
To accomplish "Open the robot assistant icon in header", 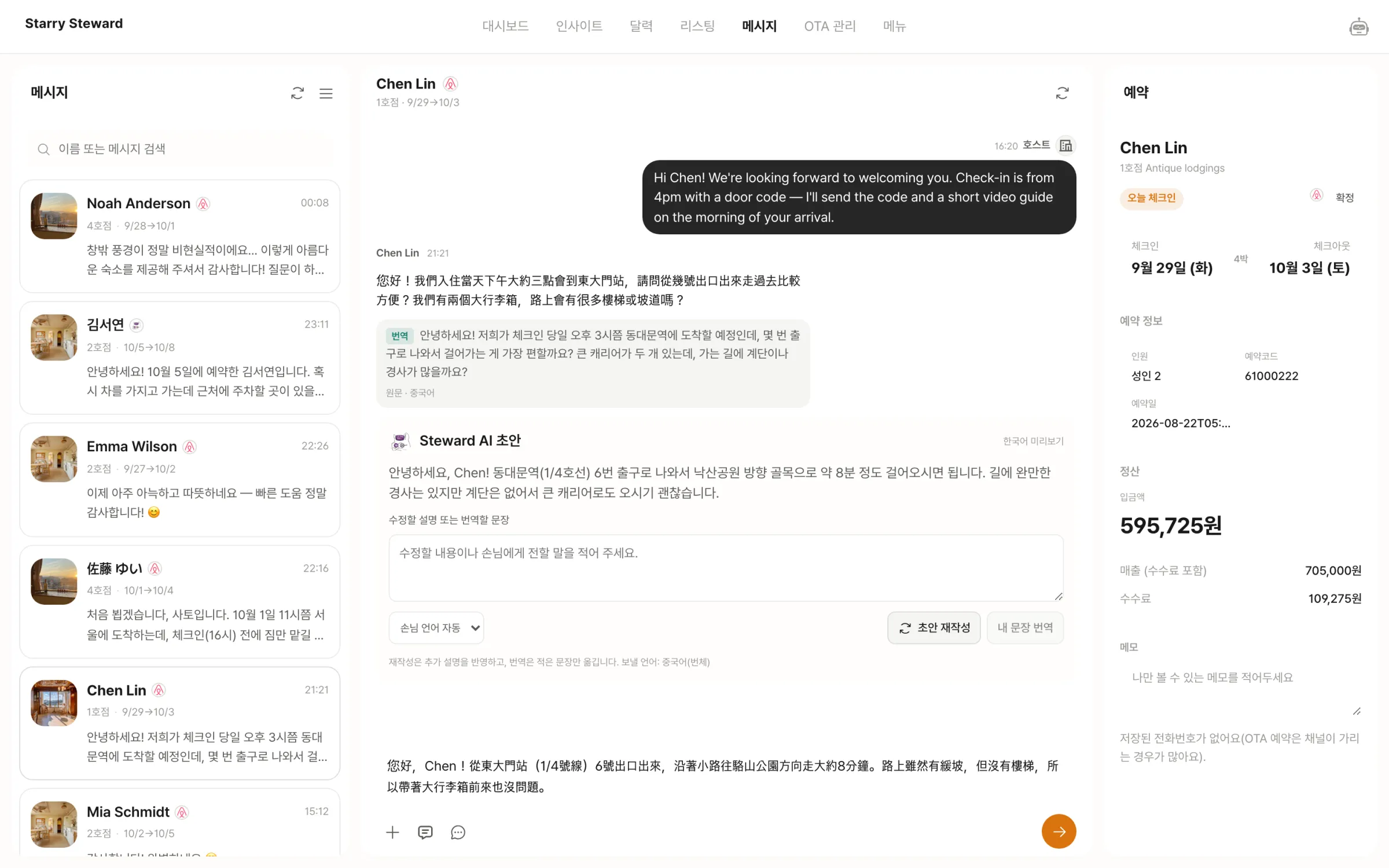I will (1358, 27).
